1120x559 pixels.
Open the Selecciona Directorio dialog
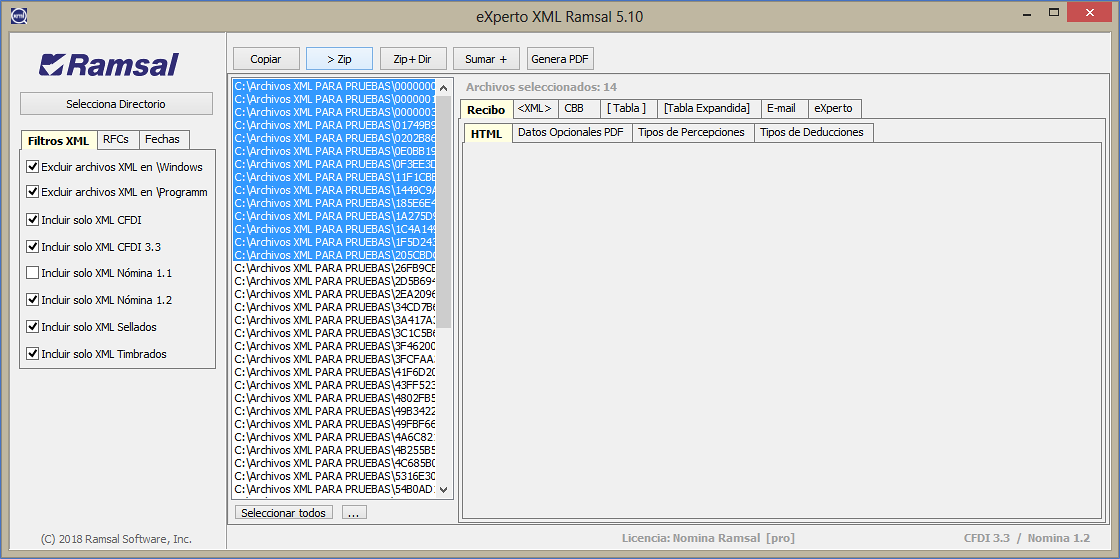116,104
